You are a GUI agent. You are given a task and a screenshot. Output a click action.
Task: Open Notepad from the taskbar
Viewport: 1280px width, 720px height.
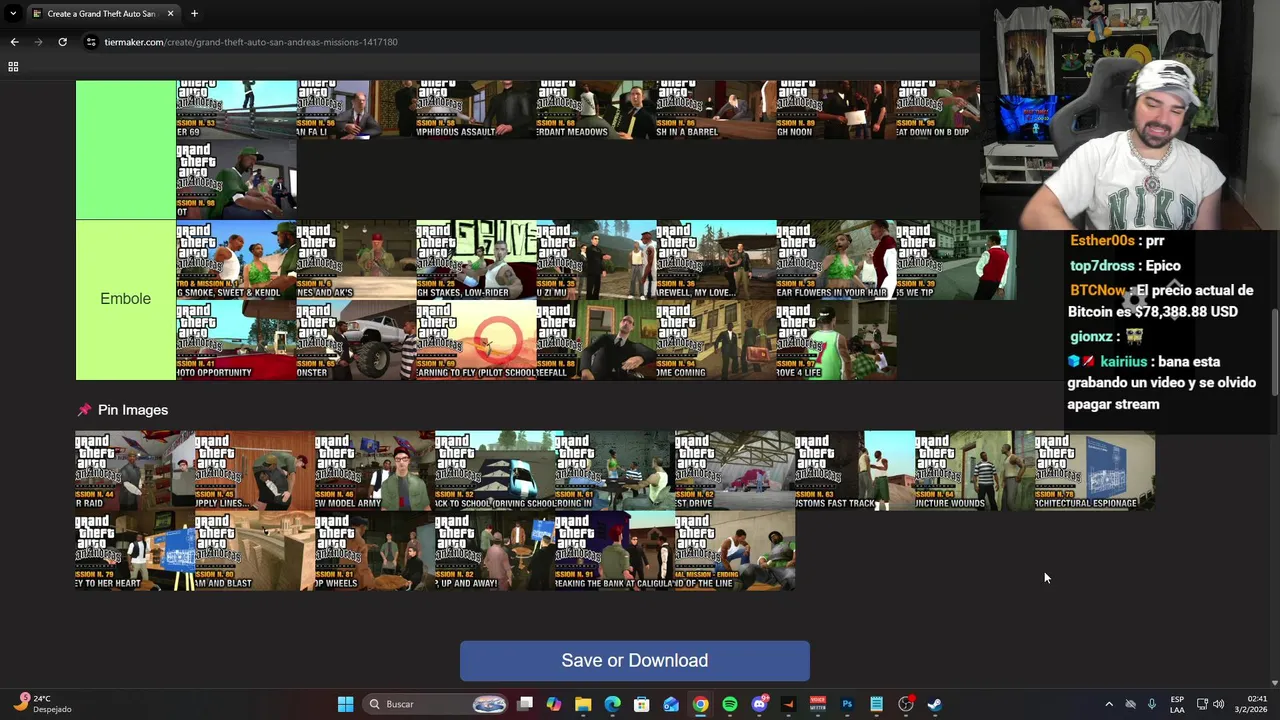[x=876, y=704]
